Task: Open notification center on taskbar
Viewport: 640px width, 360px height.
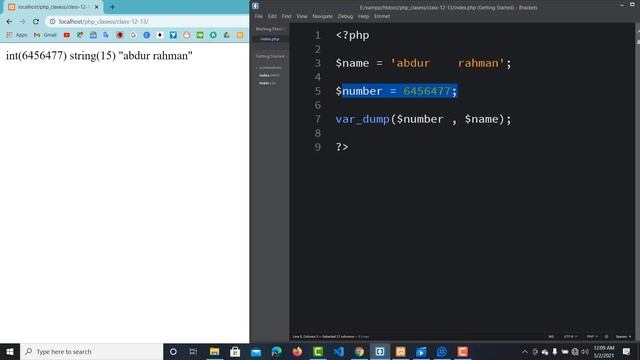Action: 627,352
